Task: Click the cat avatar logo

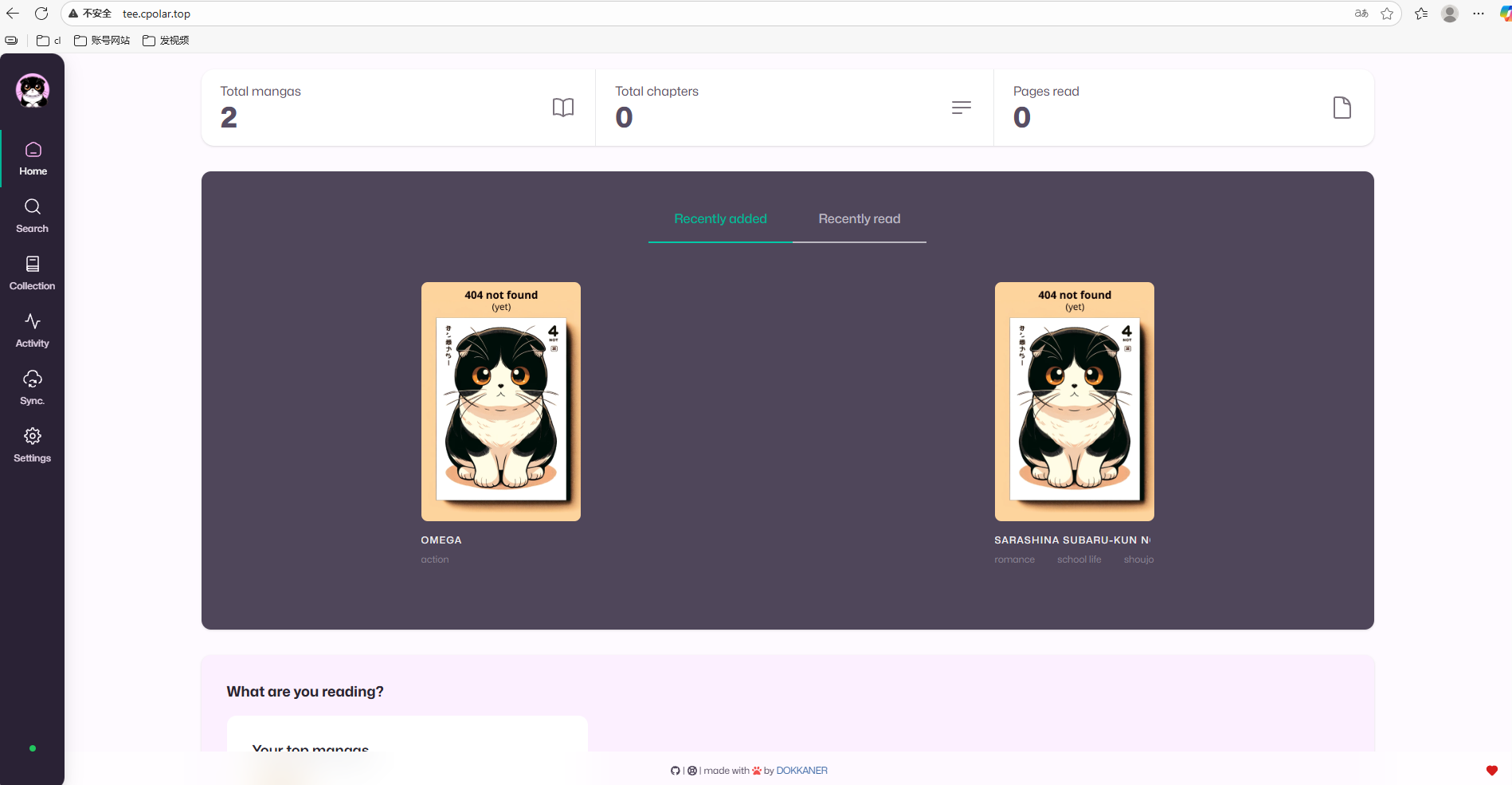Action: pos(33,91)
